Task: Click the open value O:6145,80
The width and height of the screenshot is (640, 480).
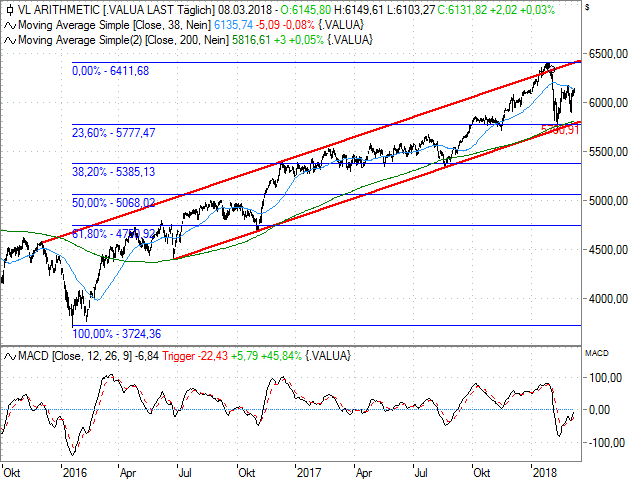Action: [305, 10]
